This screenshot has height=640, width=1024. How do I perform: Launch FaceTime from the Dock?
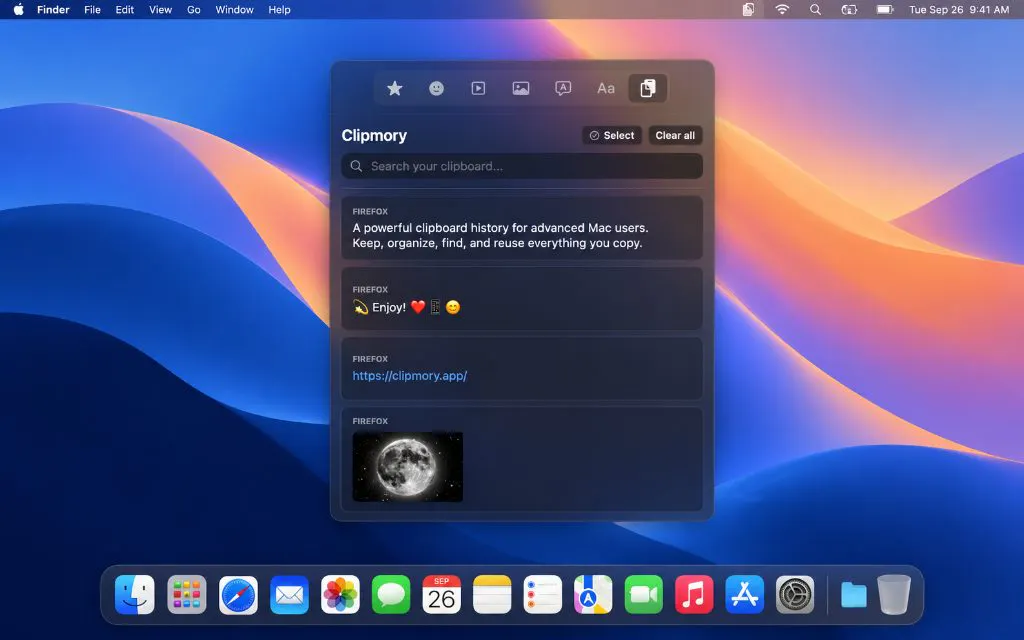[x=643, y=595]
